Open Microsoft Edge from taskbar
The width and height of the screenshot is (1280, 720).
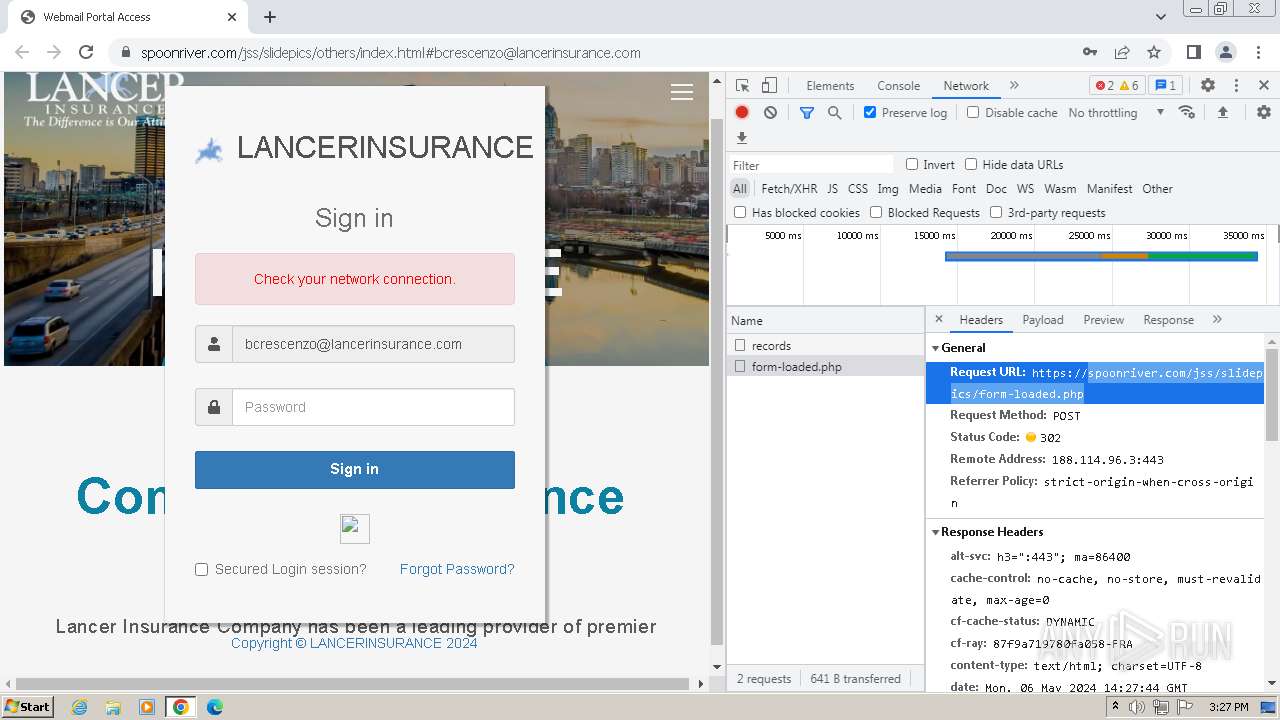pyautogui.click(x=214, y=707)
